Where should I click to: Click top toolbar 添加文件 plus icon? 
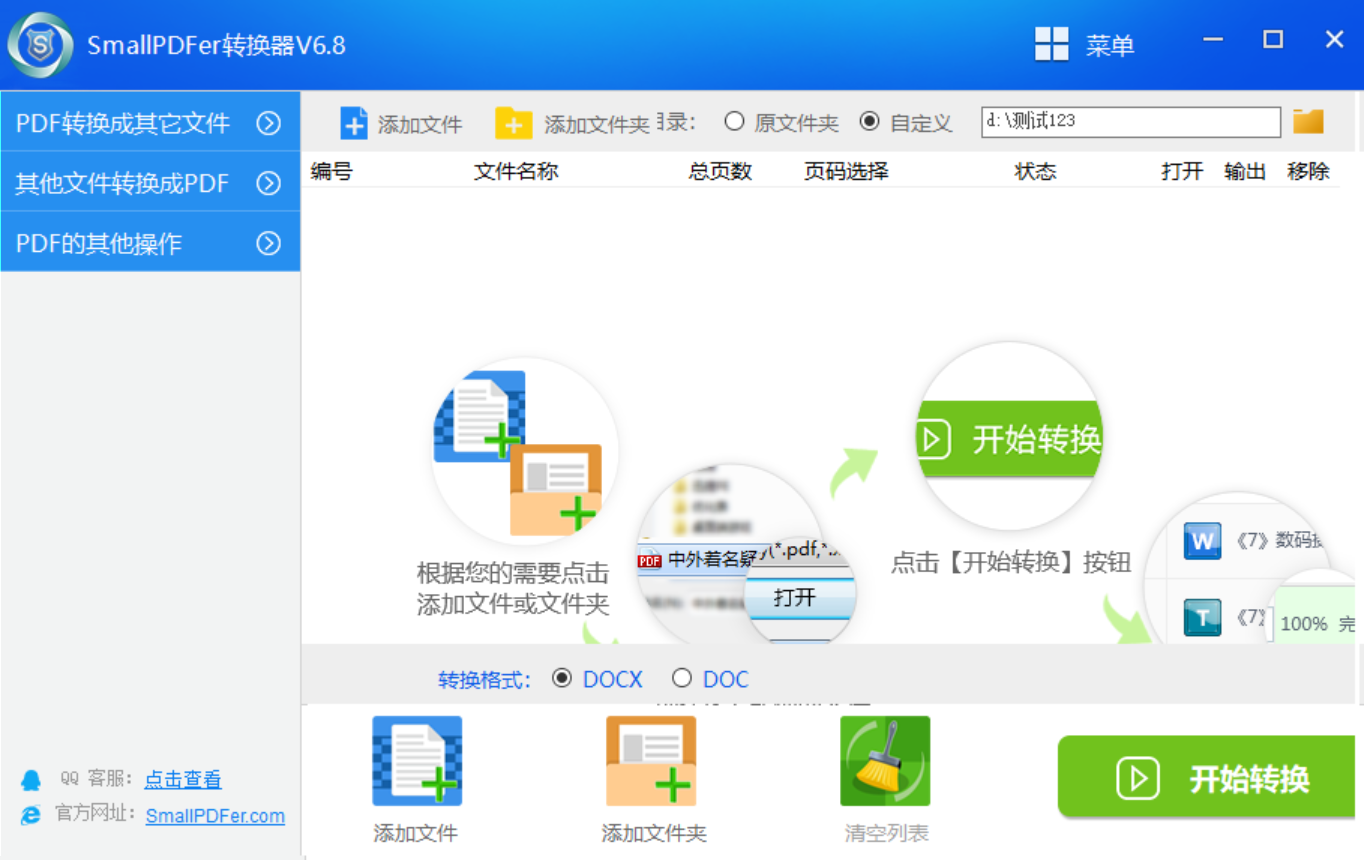(x=354, y=123)
